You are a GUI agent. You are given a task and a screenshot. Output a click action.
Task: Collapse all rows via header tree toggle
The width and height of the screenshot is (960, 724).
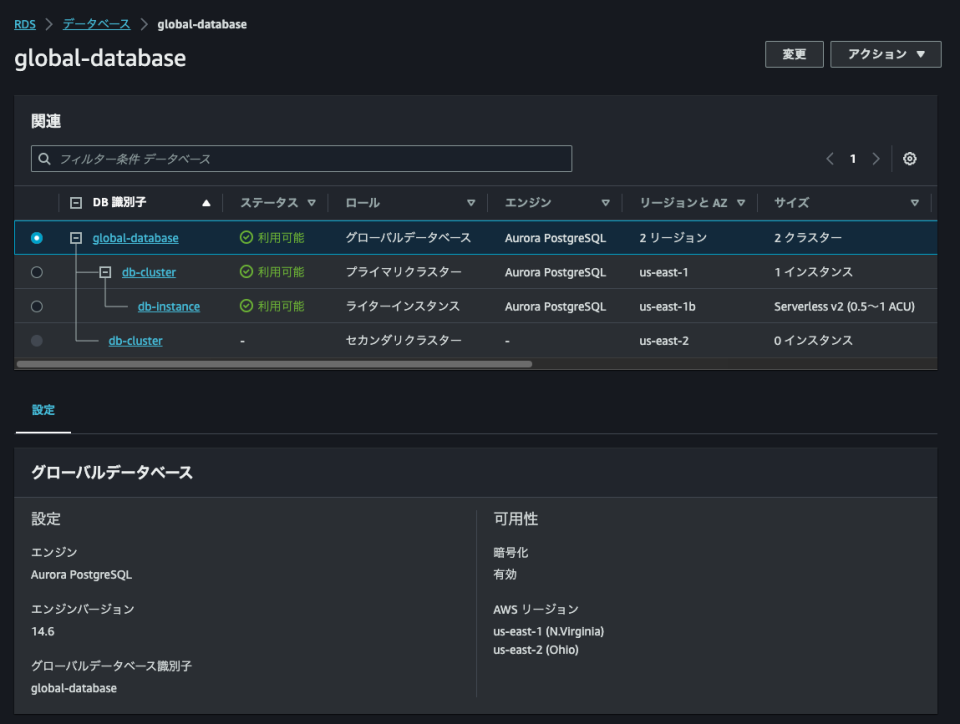76,203
